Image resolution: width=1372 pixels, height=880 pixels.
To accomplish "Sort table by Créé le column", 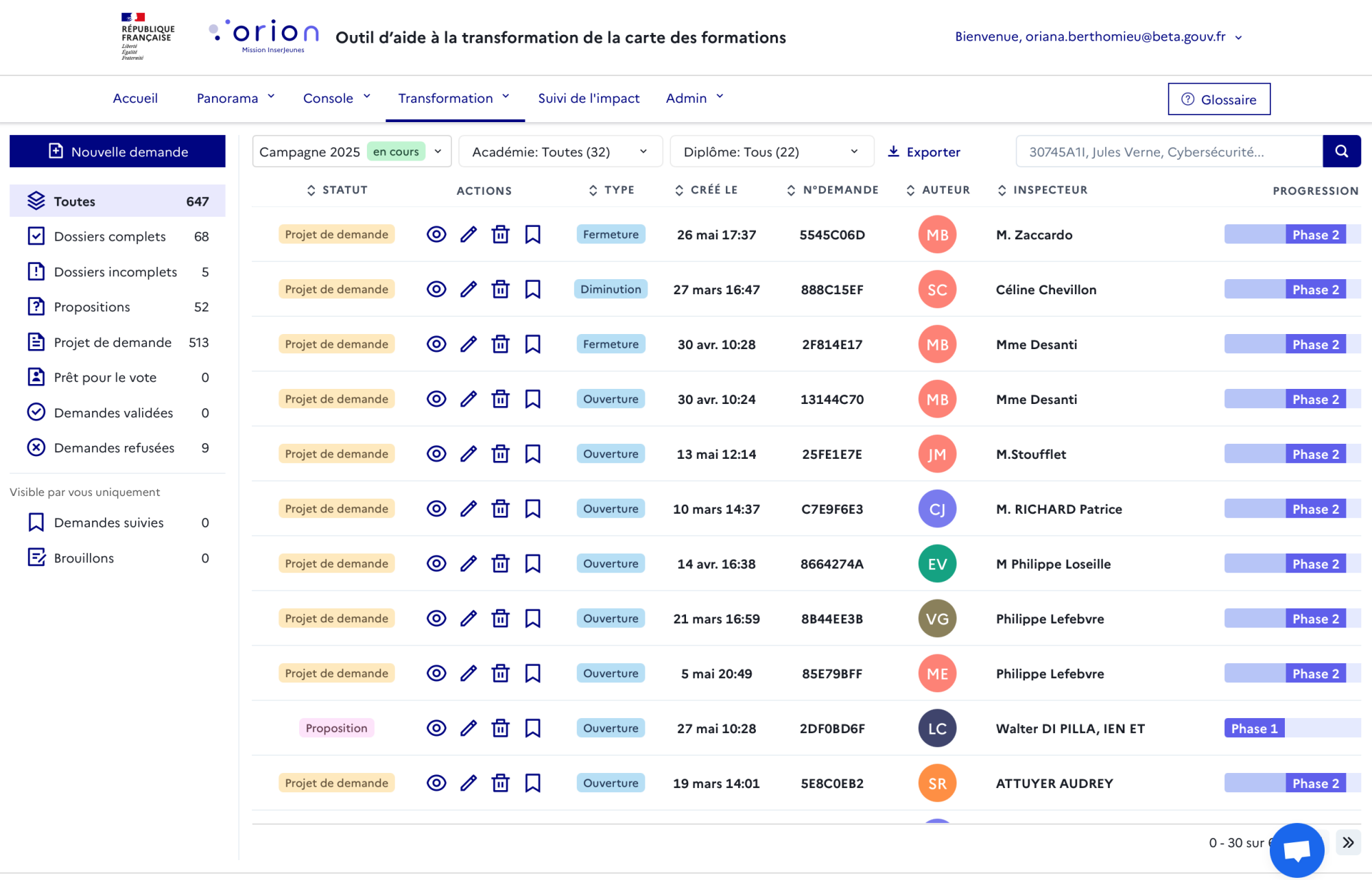I will 706,190.
